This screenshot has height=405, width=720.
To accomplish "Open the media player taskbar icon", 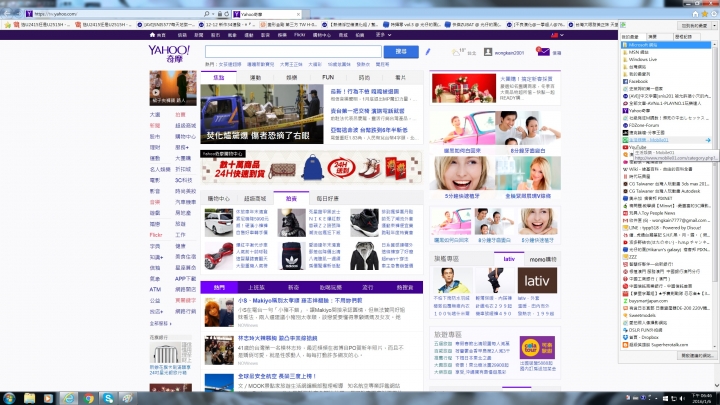I will [48, 398].
